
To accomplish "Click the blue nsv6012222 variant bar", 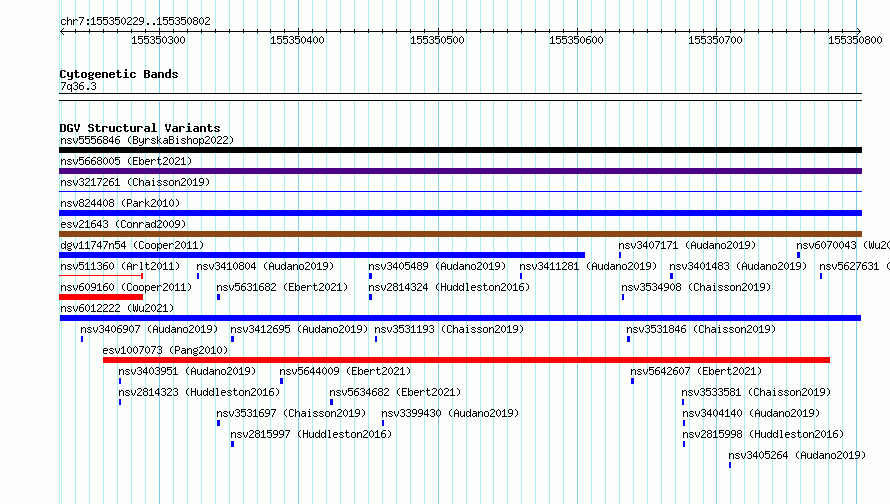I will pyautogui.click(x=460, y=318).
